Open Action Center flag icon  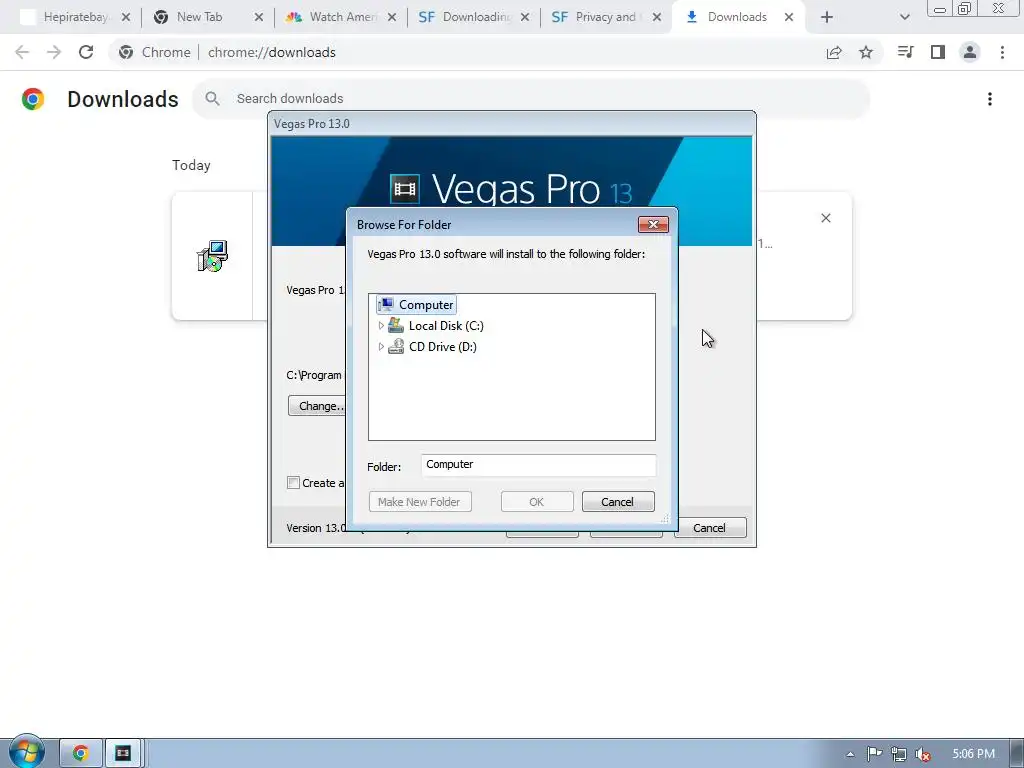[x=874, y=754]
